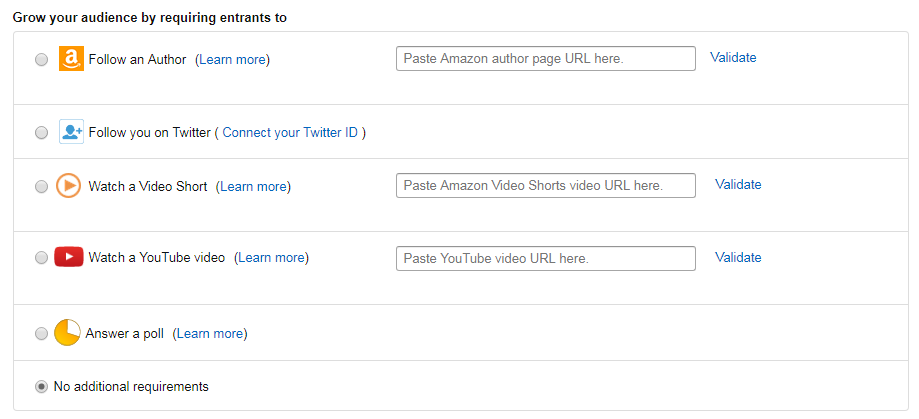Click the Amazon logo icon
919x419 pixels.
[x=71, y=59]
